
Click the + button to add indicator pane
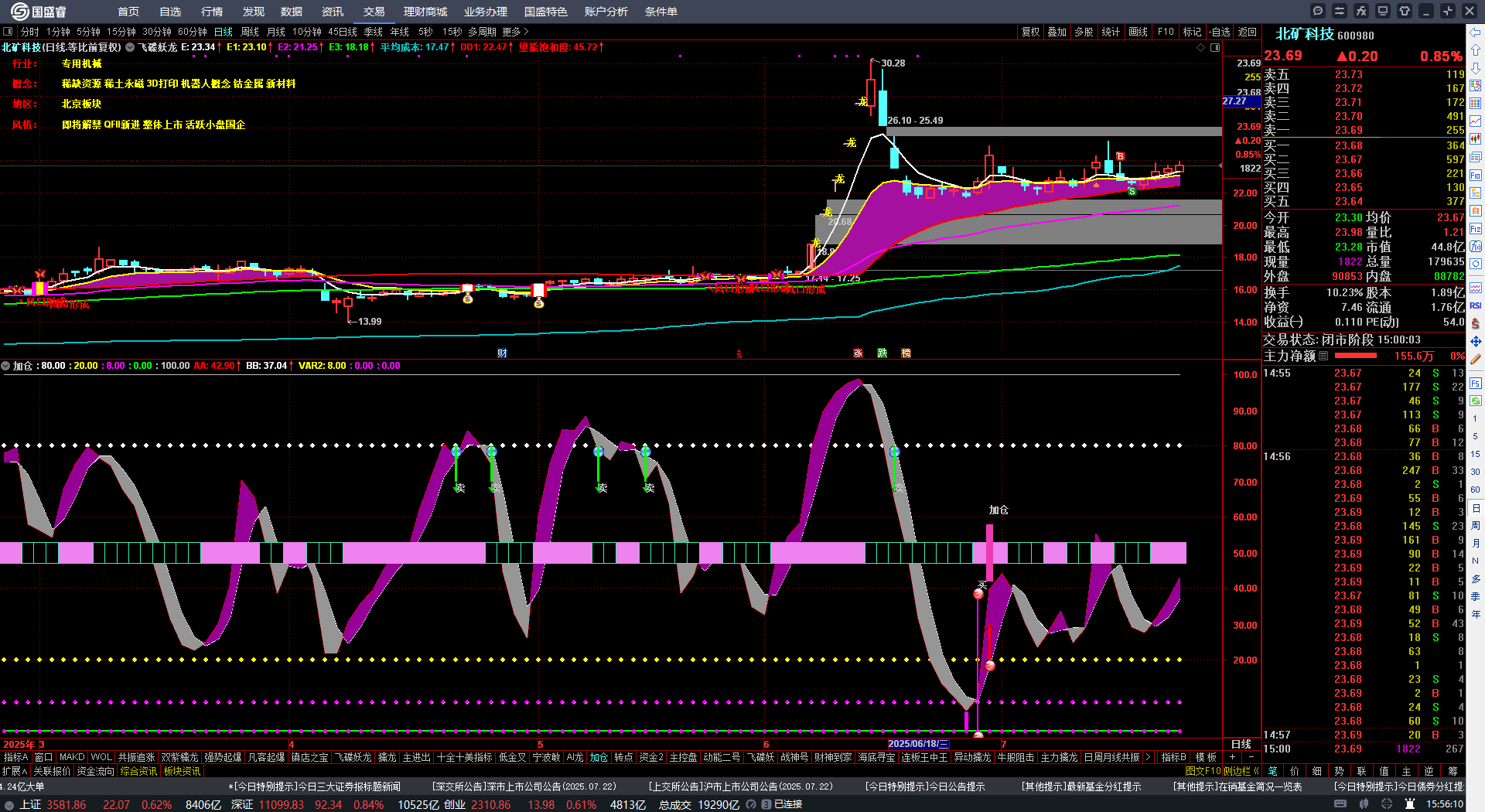tap(1233, 757)
